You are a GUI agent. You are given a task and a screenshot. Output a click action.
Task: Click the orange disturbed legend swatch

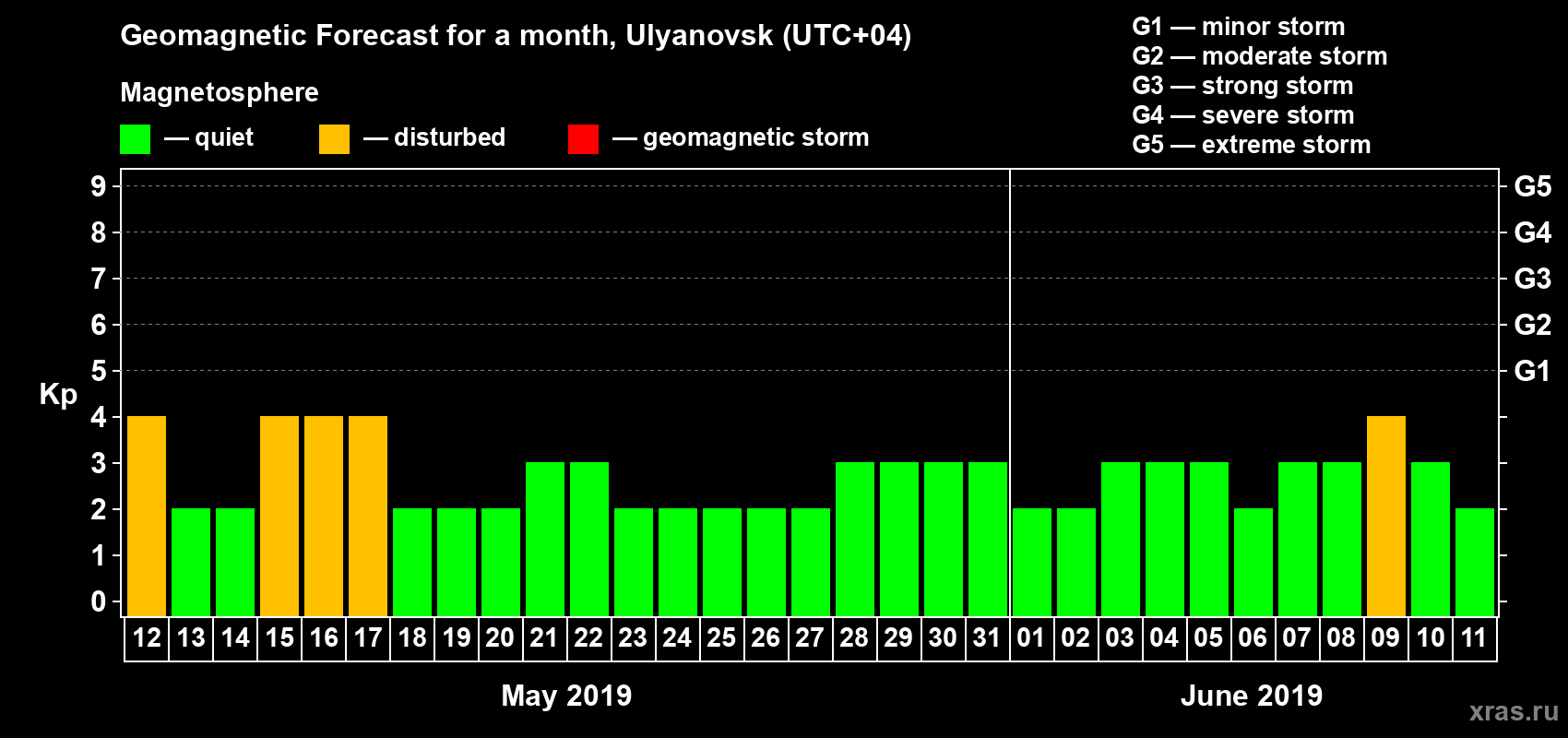[334, 139]
